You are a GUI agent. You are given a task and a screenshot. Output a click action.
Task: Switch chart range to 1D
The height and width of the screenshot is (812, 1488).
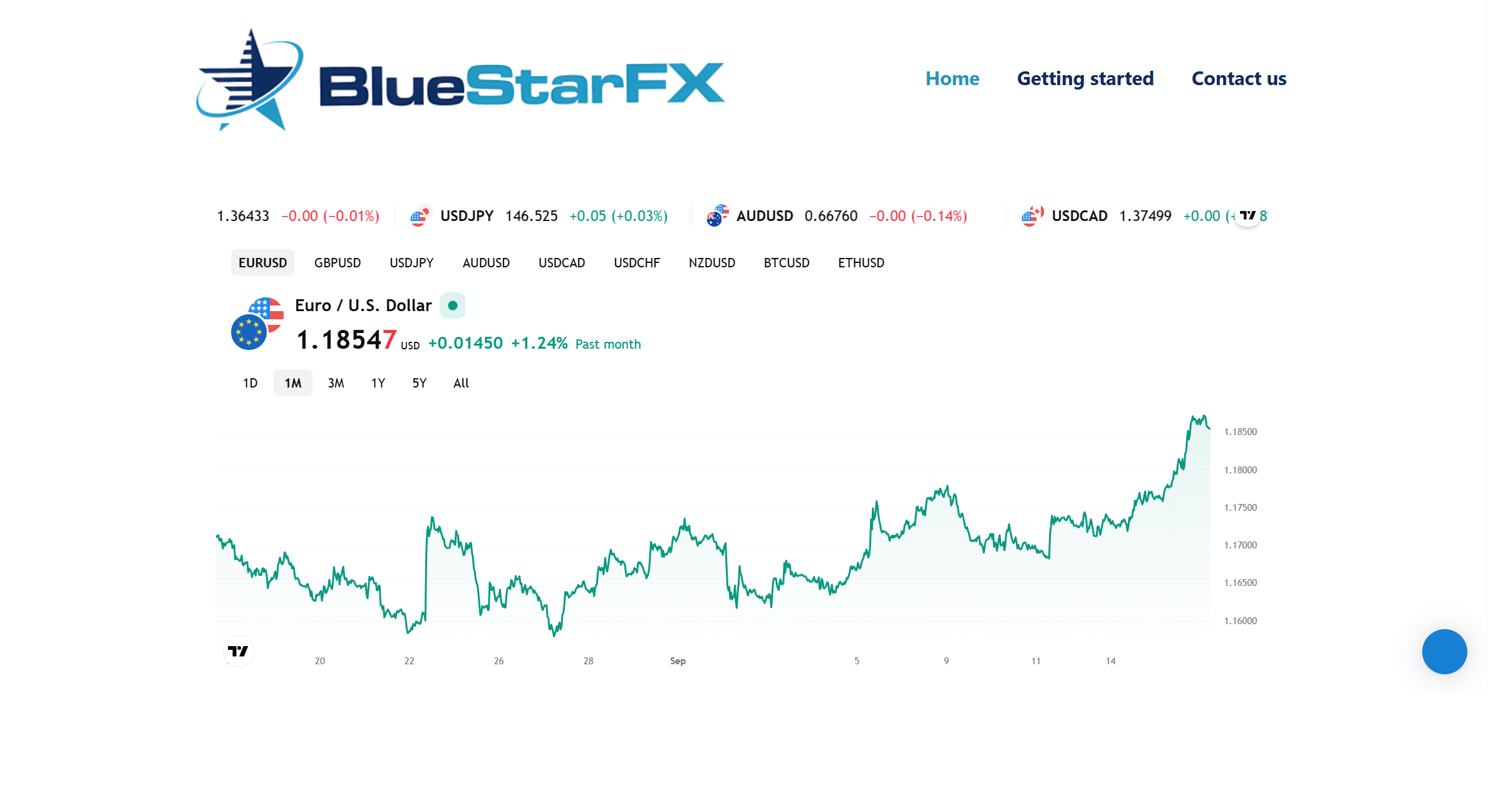pos(250,383)
